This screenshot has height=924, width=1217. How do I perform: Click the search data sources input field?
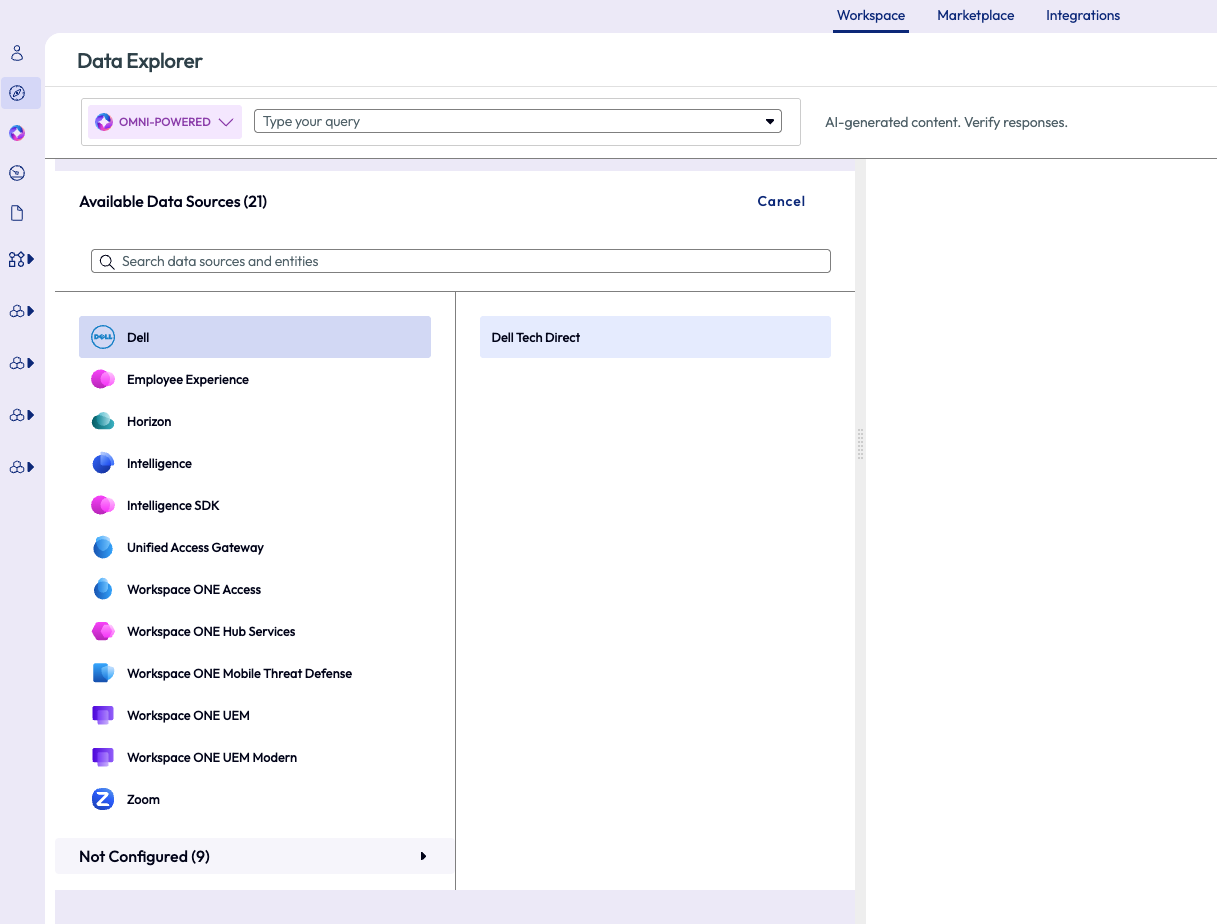(x=460, y=261)
